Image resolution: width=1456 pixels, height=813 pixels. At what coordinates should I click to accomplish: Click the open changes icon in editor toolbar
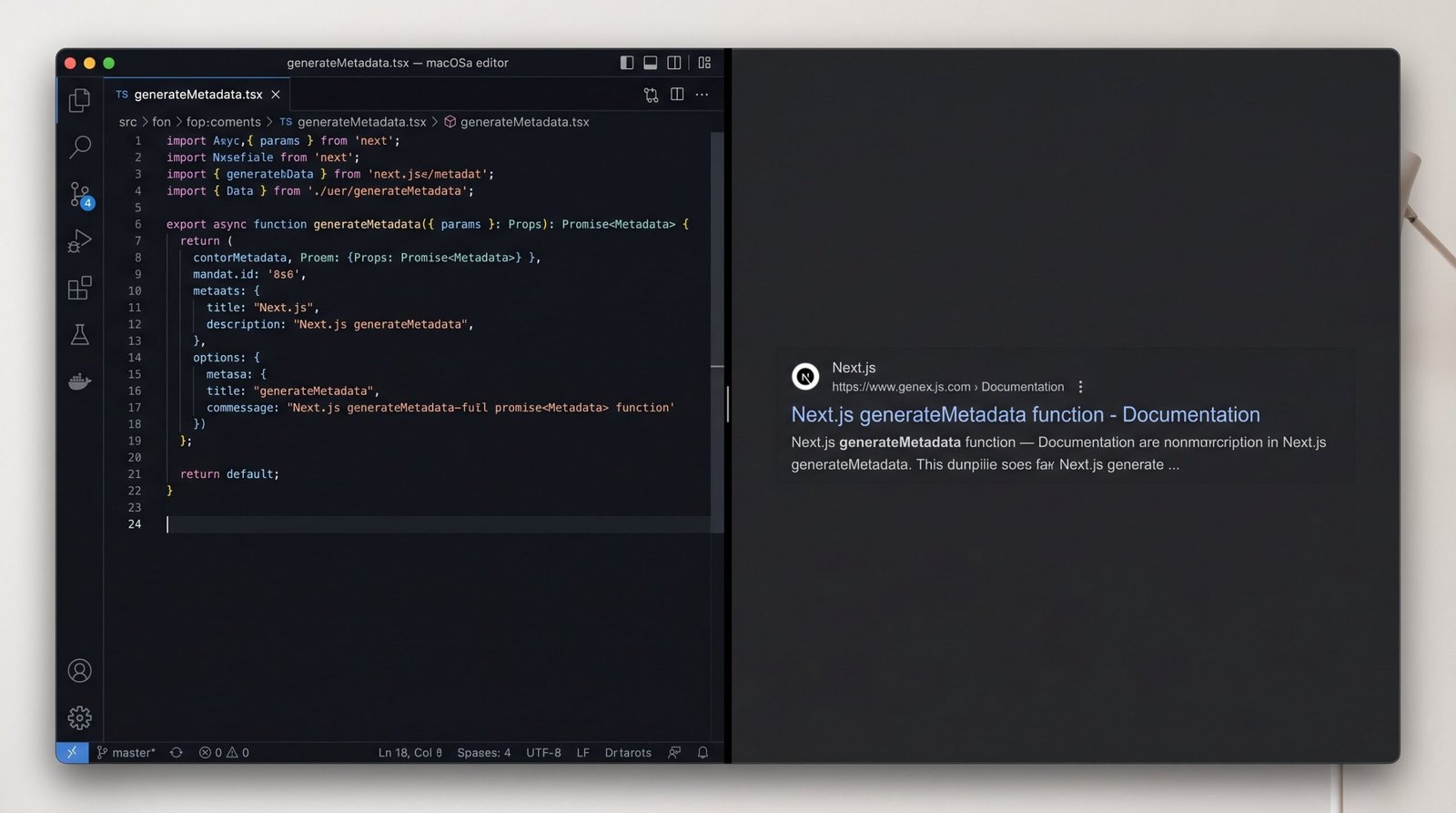(x=651, y=95)
